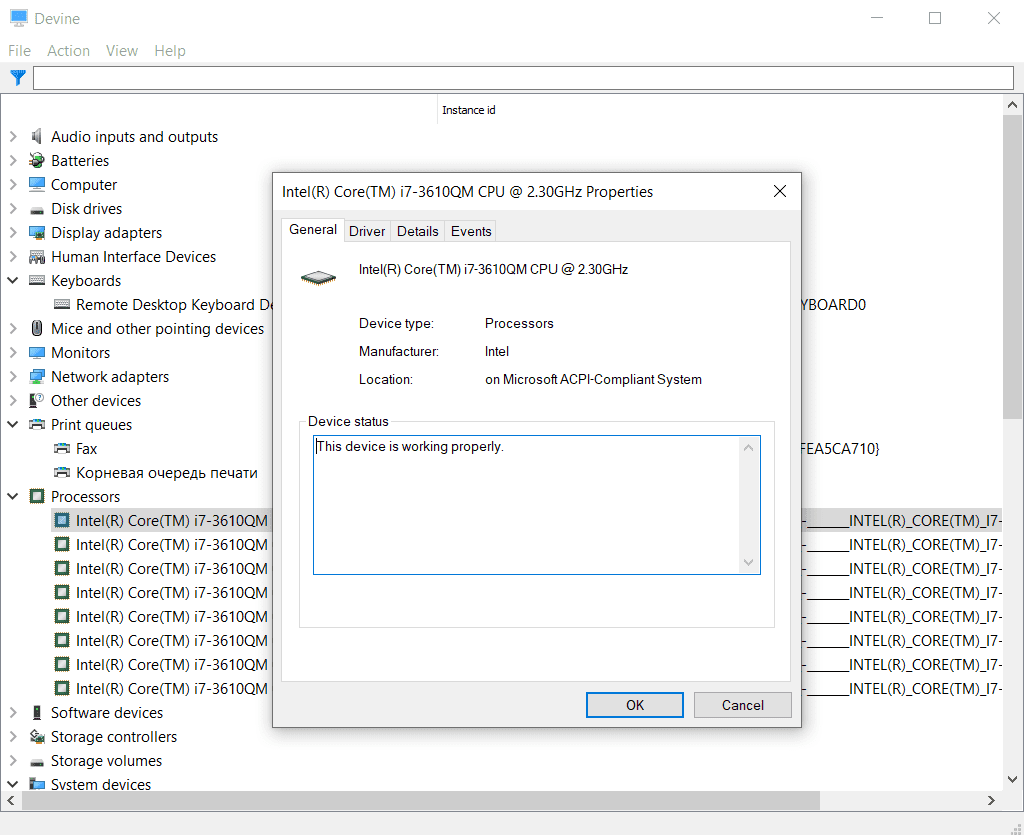1024x835 pixels.
Task: Click the Human Interface Devices icon
Action: point(37,257)
